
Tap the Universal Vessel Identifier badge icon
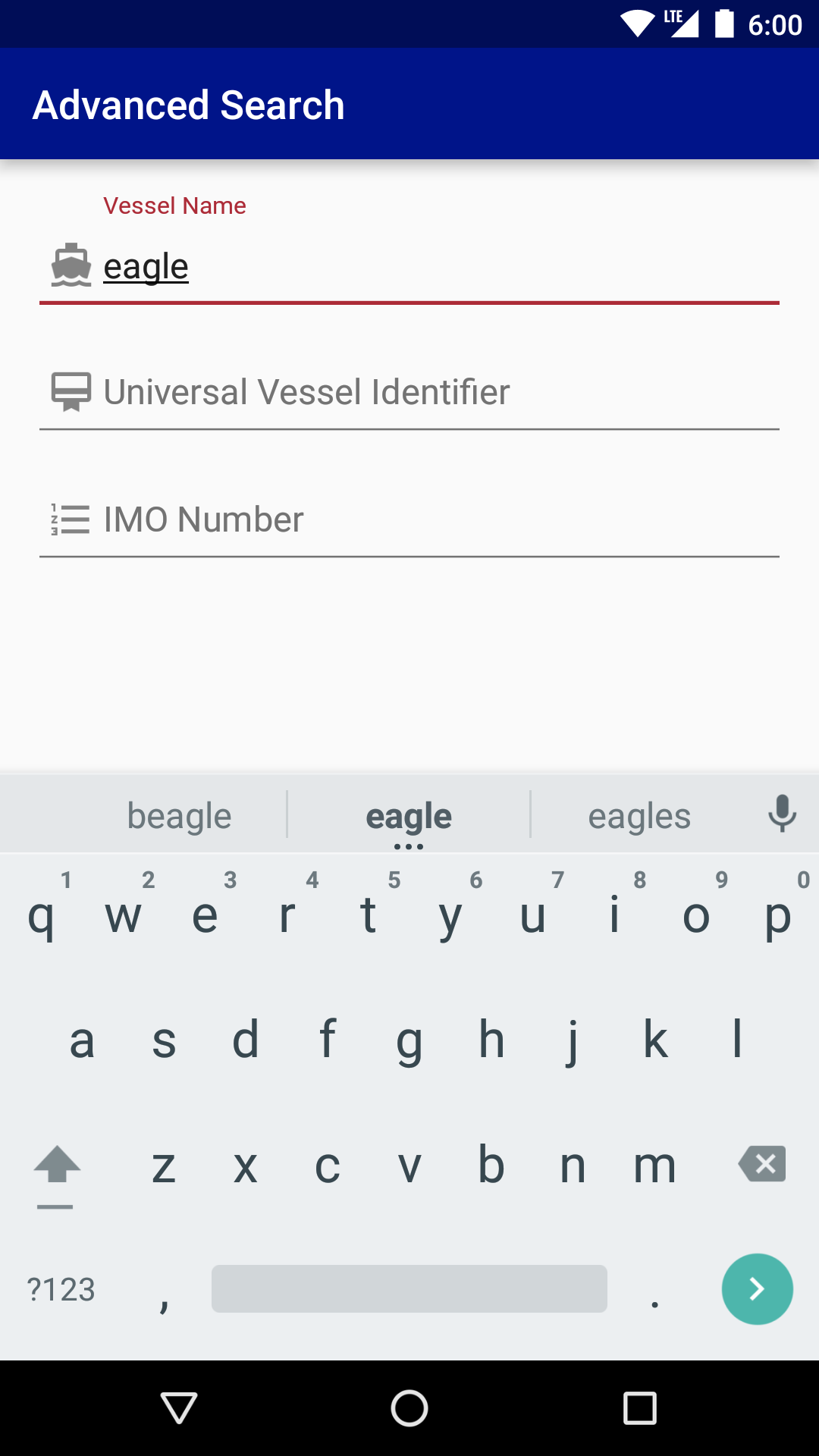tap(71, 392)
